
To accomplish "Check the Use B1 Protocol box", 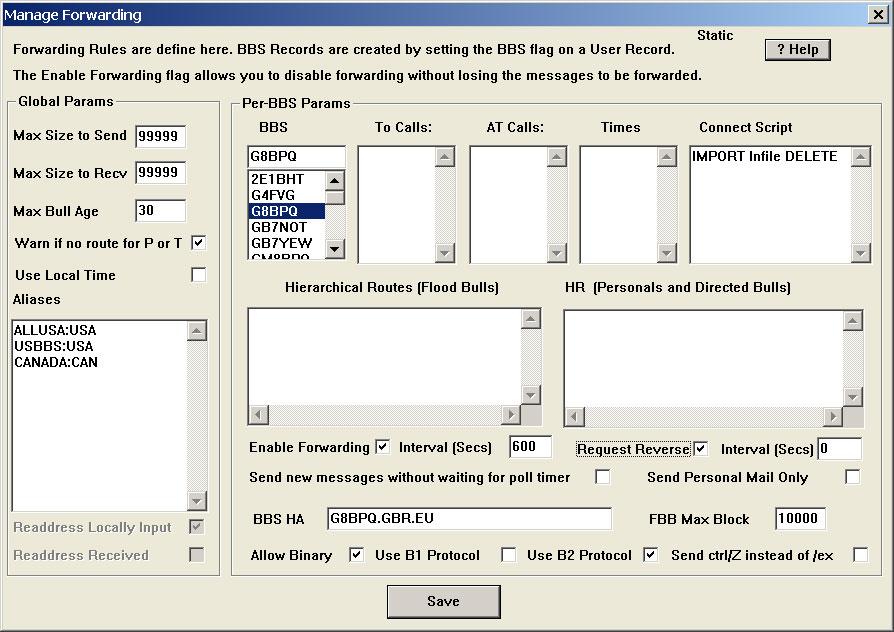I will coord(508,555).
